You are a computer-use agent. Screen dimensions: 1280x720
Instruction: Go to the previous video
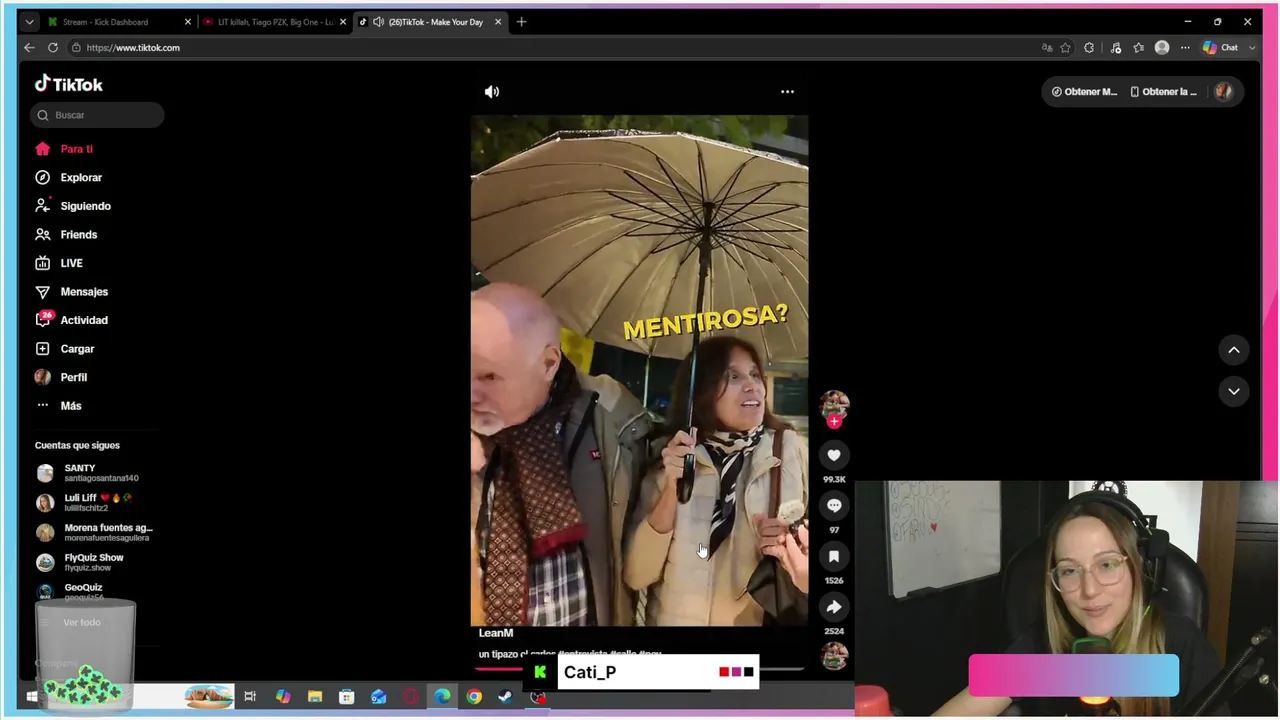[1234, 350]
